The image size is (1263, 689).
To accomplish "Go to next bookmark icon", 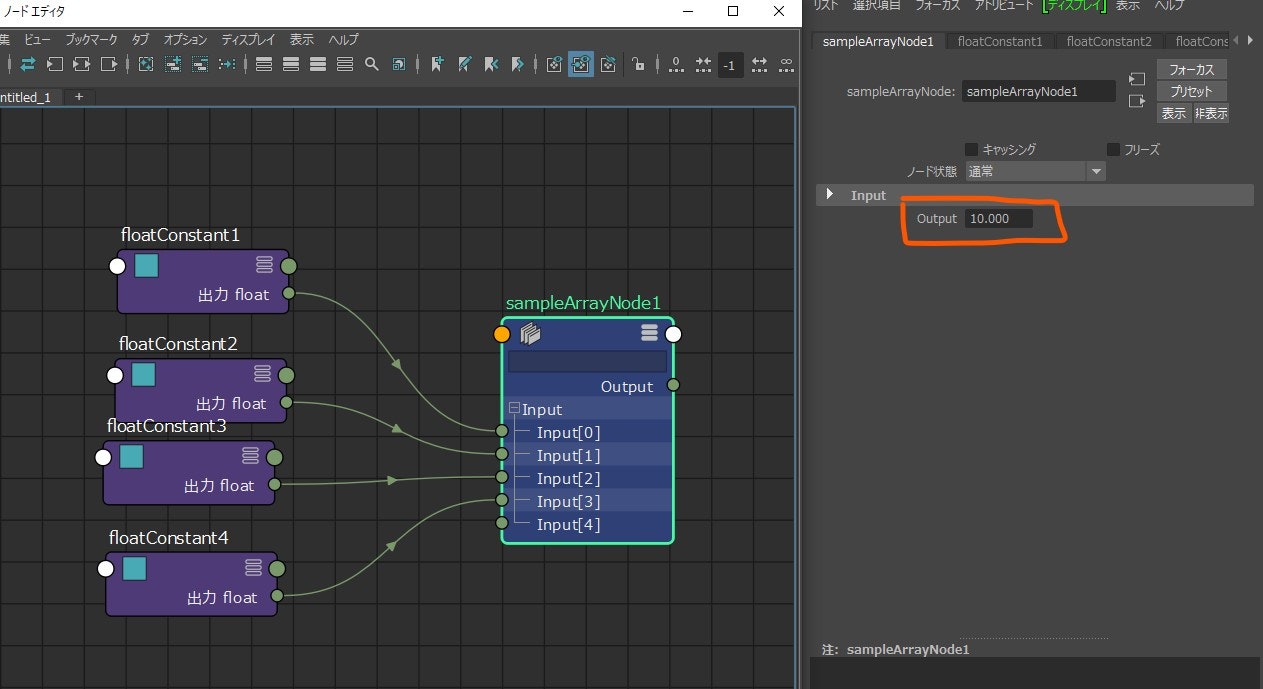I will (x=517, y=64).
